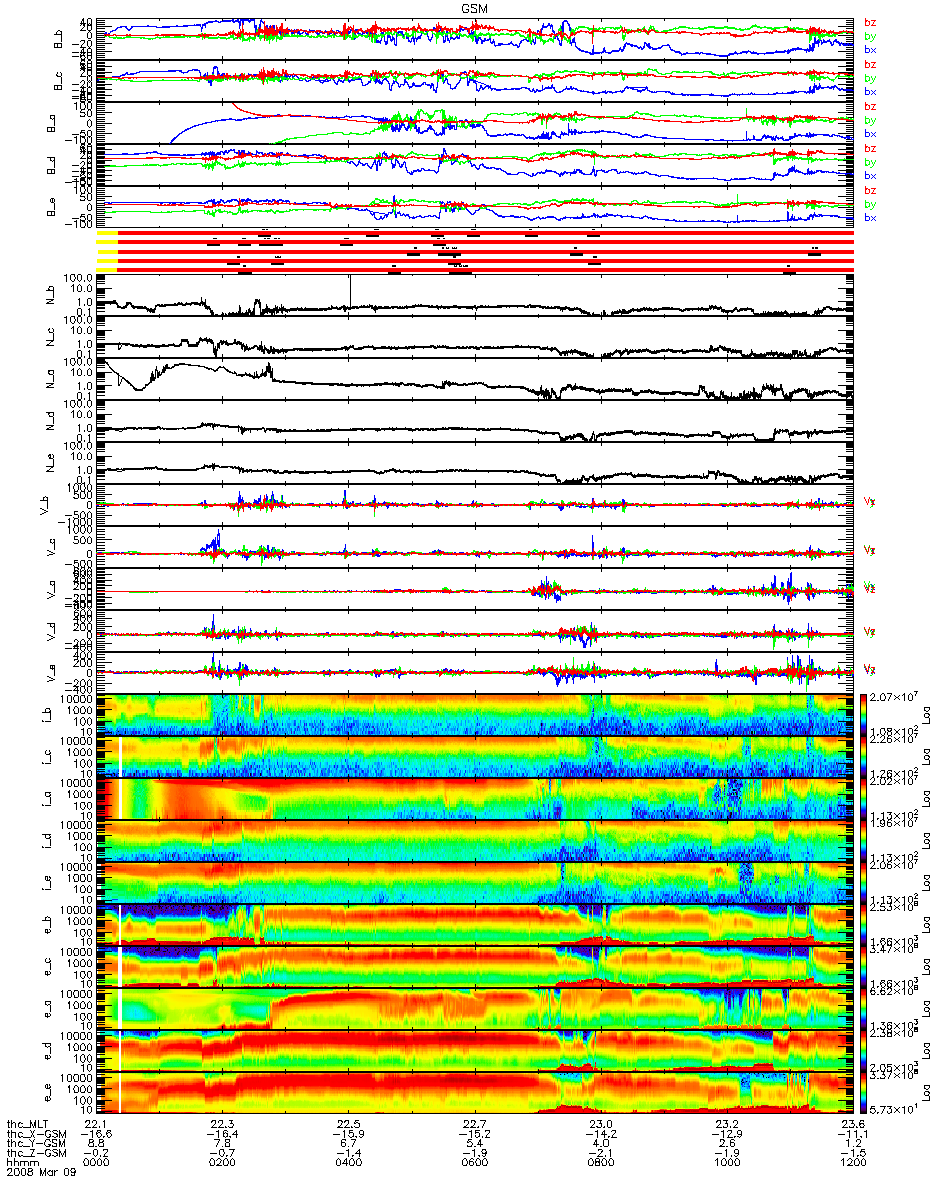Image resolution: width=930 pixels, height=1200 pixels.
Task: Click the Z-GSM value -1.4
Action: point(348,1154)
